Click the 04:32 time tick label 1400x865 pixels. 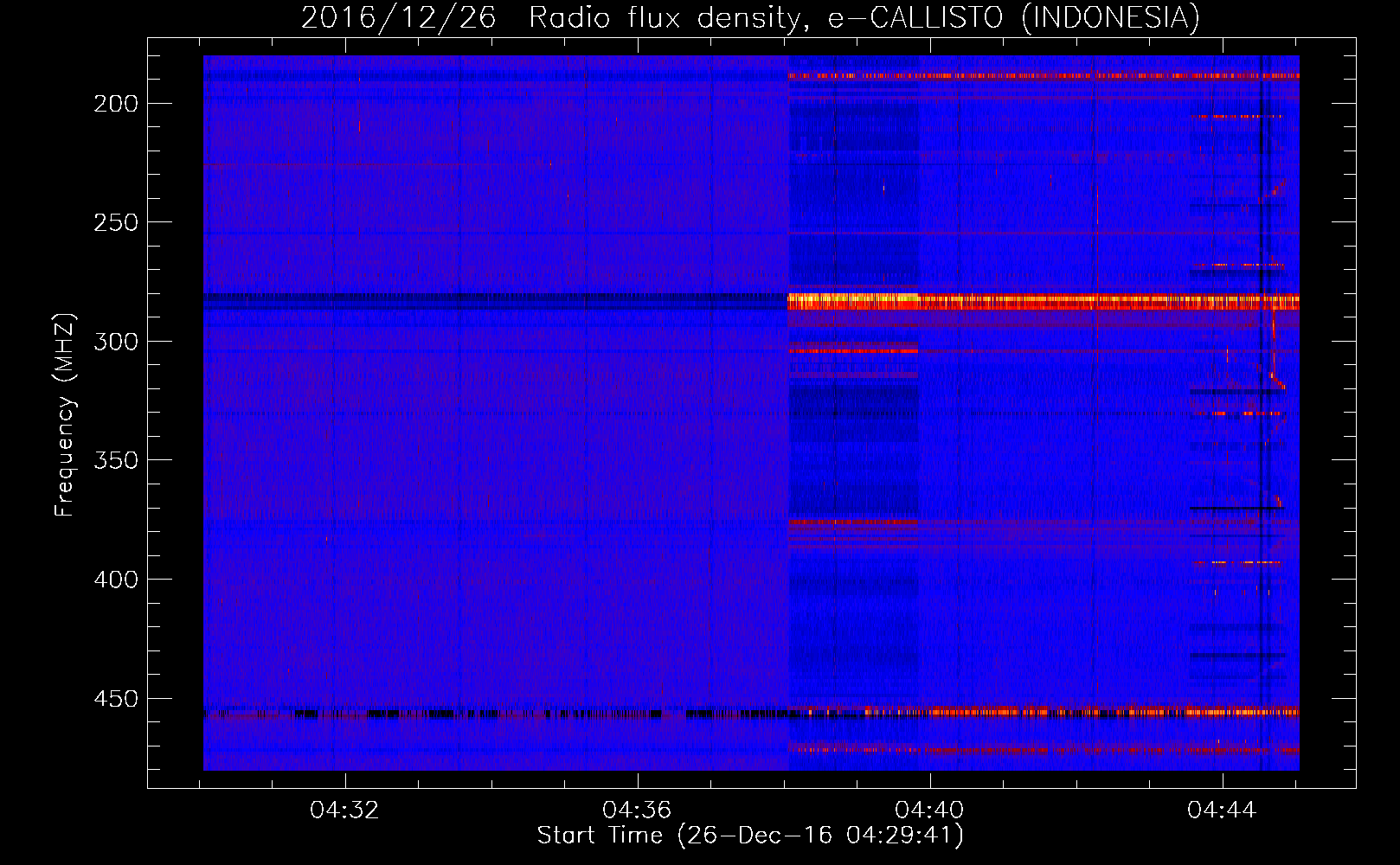coord(344,811)
